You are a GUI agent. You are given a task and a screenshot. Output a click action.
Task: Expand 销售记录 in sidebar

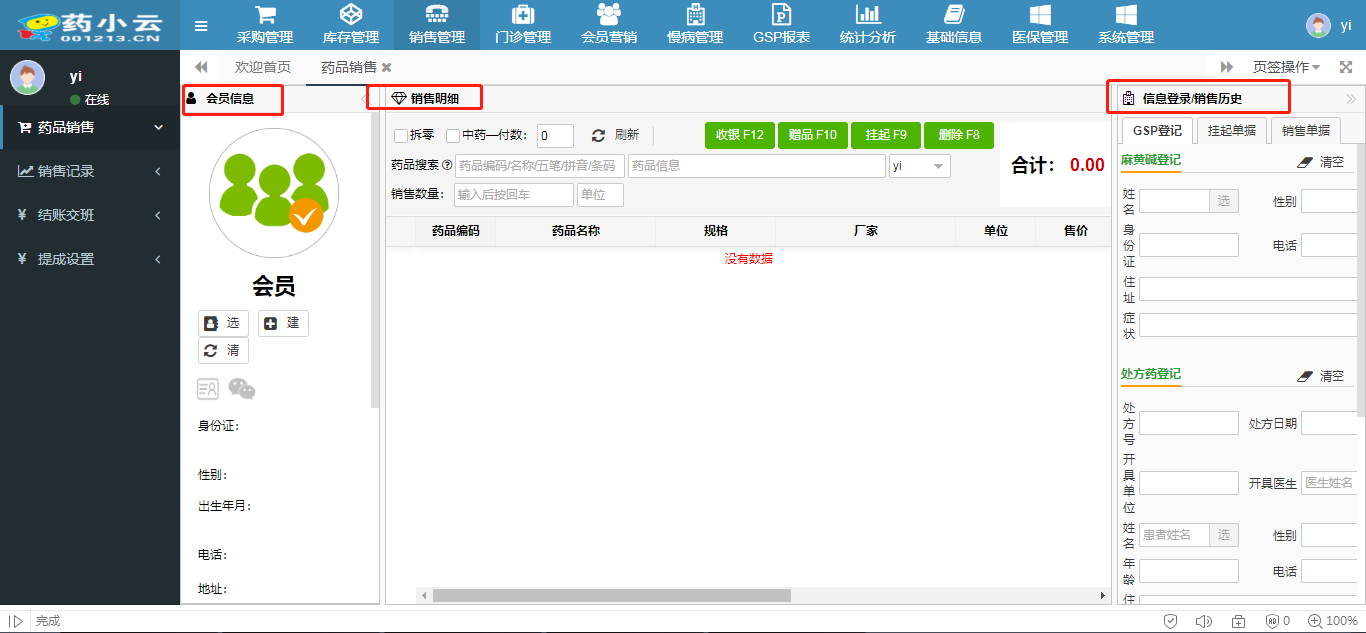(x=90, y=171)
